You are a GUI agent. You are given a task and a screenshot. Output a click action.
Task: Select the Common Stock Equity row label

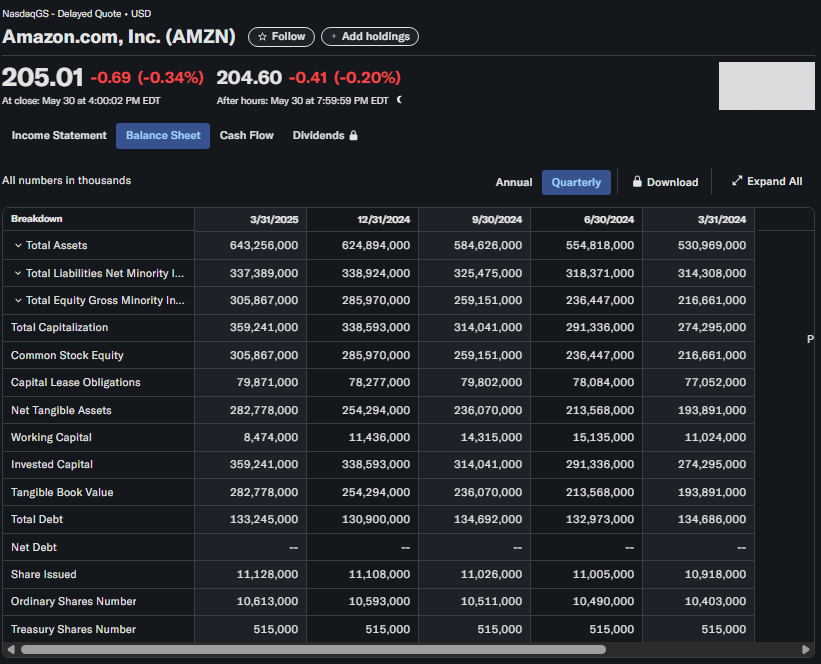(x=67, y=355)
